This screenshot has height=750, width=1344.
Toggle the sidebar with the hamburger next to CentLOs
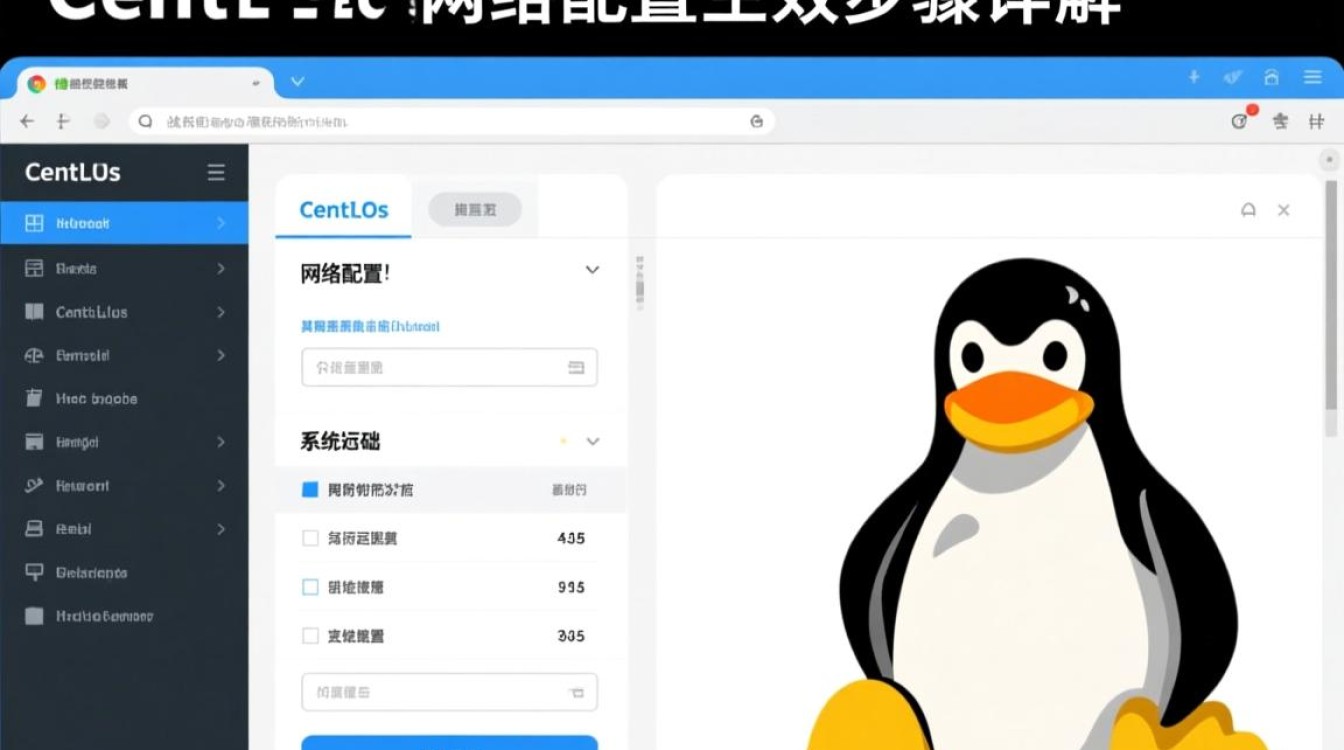pos(216,172)
